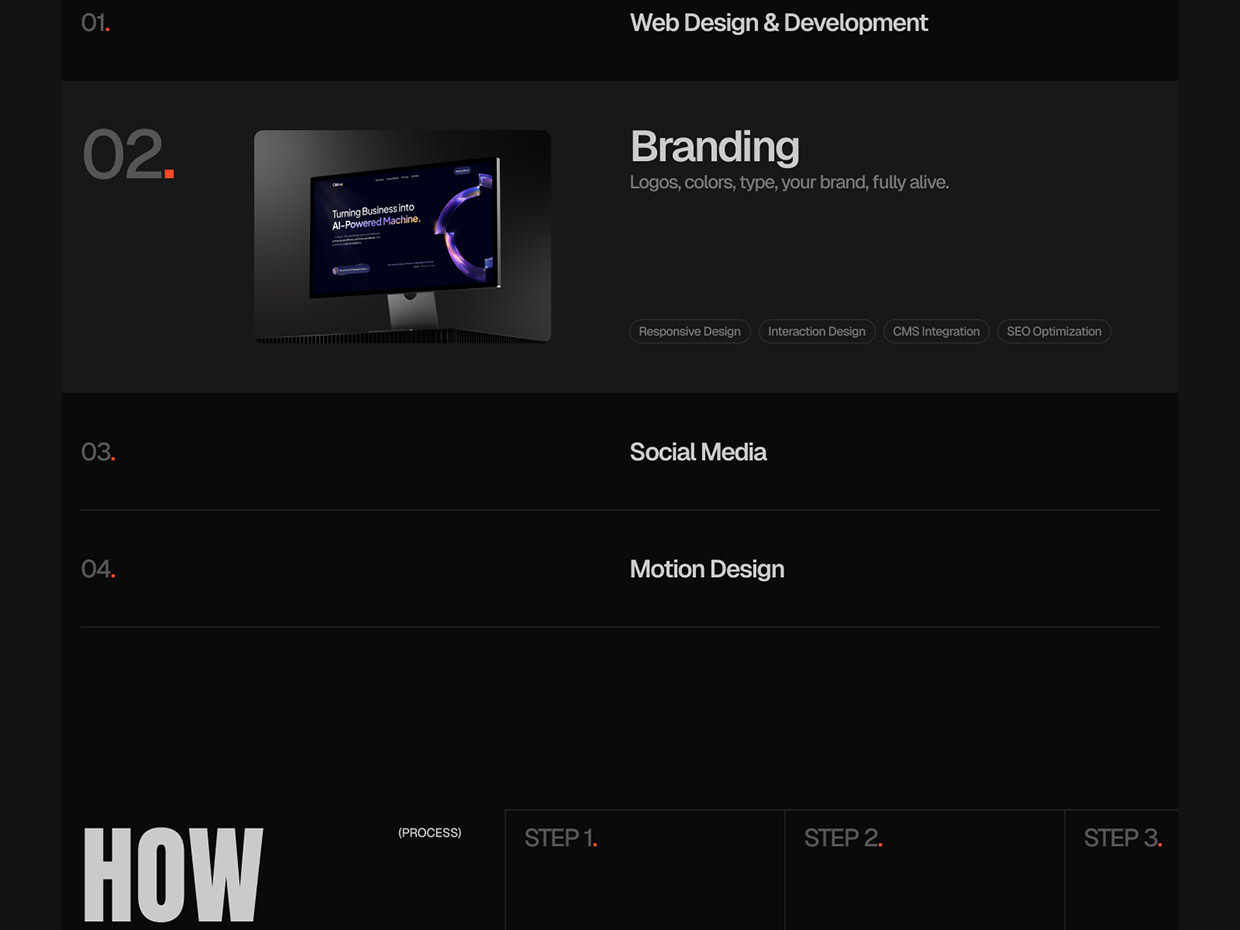Image resolution: width=1240 pixels, height=930 pixels.
Task: Click the 02 service number
Action: click(x=120, y=153)
